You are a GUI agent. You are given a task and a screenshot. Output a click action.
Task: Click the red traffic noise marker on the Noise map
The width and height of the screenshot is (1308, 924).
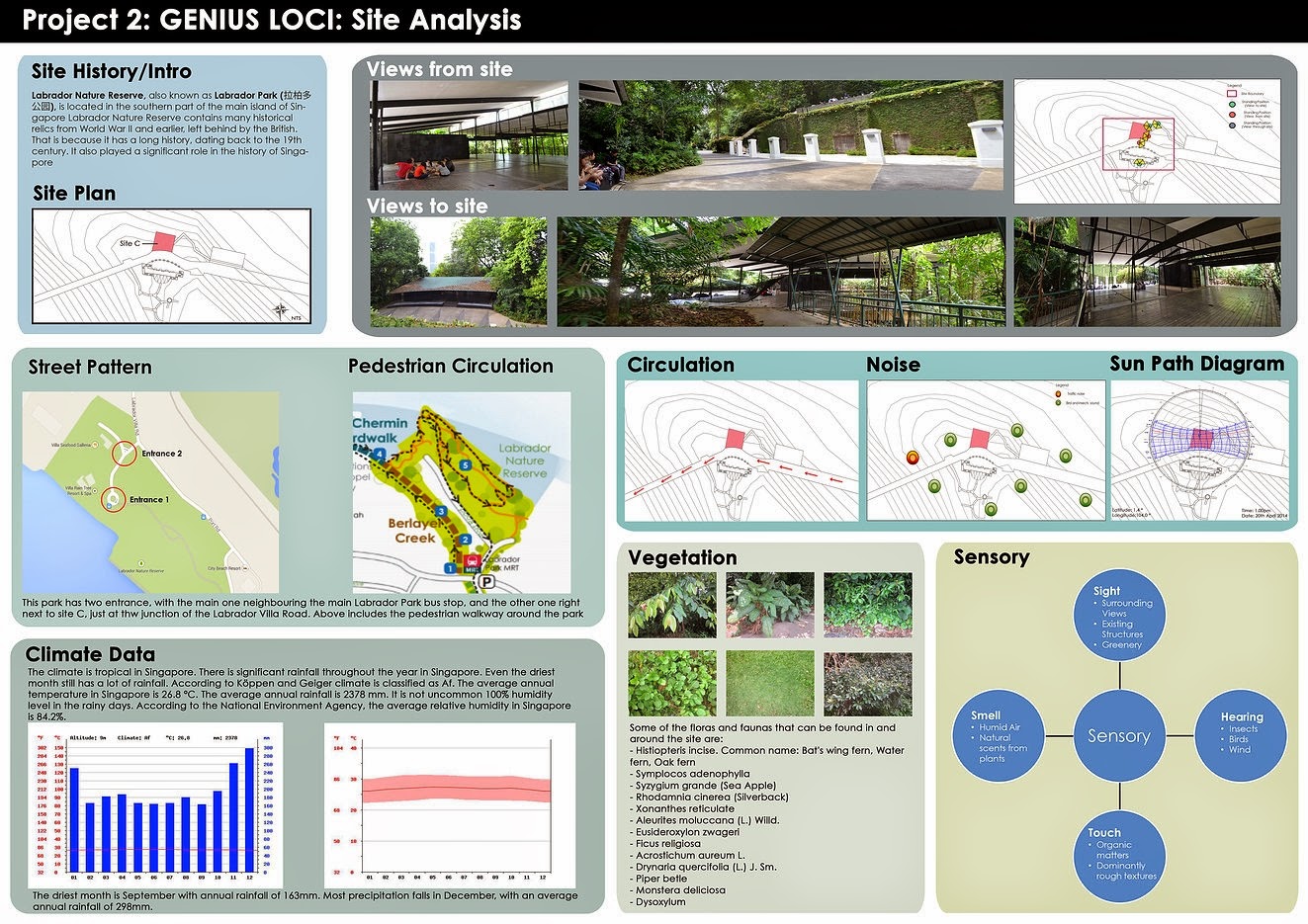pos(912,457)
